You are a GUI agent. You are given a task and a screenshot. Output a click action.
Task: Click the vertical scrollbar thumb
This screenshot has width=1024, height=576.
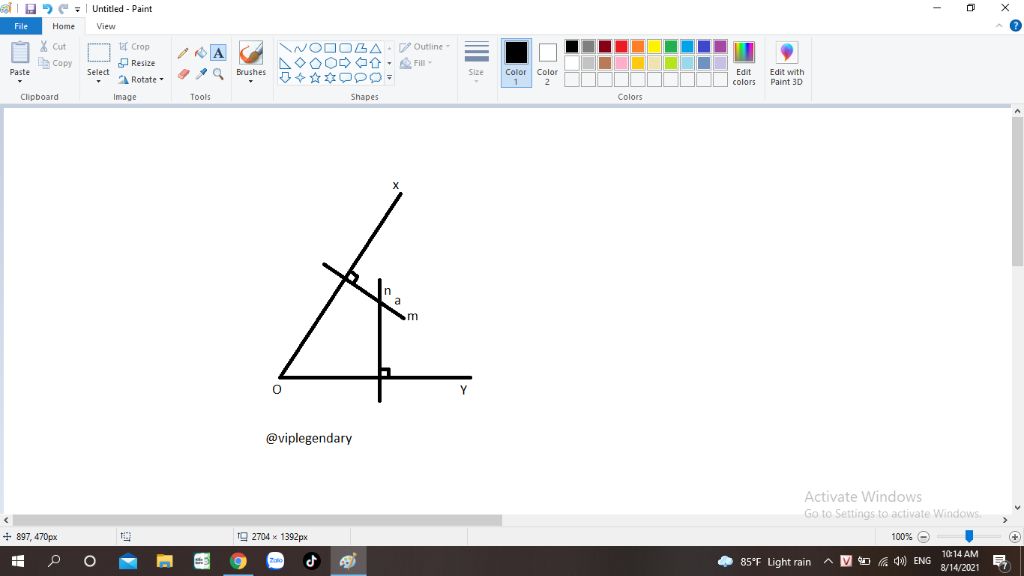tap(1017, 192)
